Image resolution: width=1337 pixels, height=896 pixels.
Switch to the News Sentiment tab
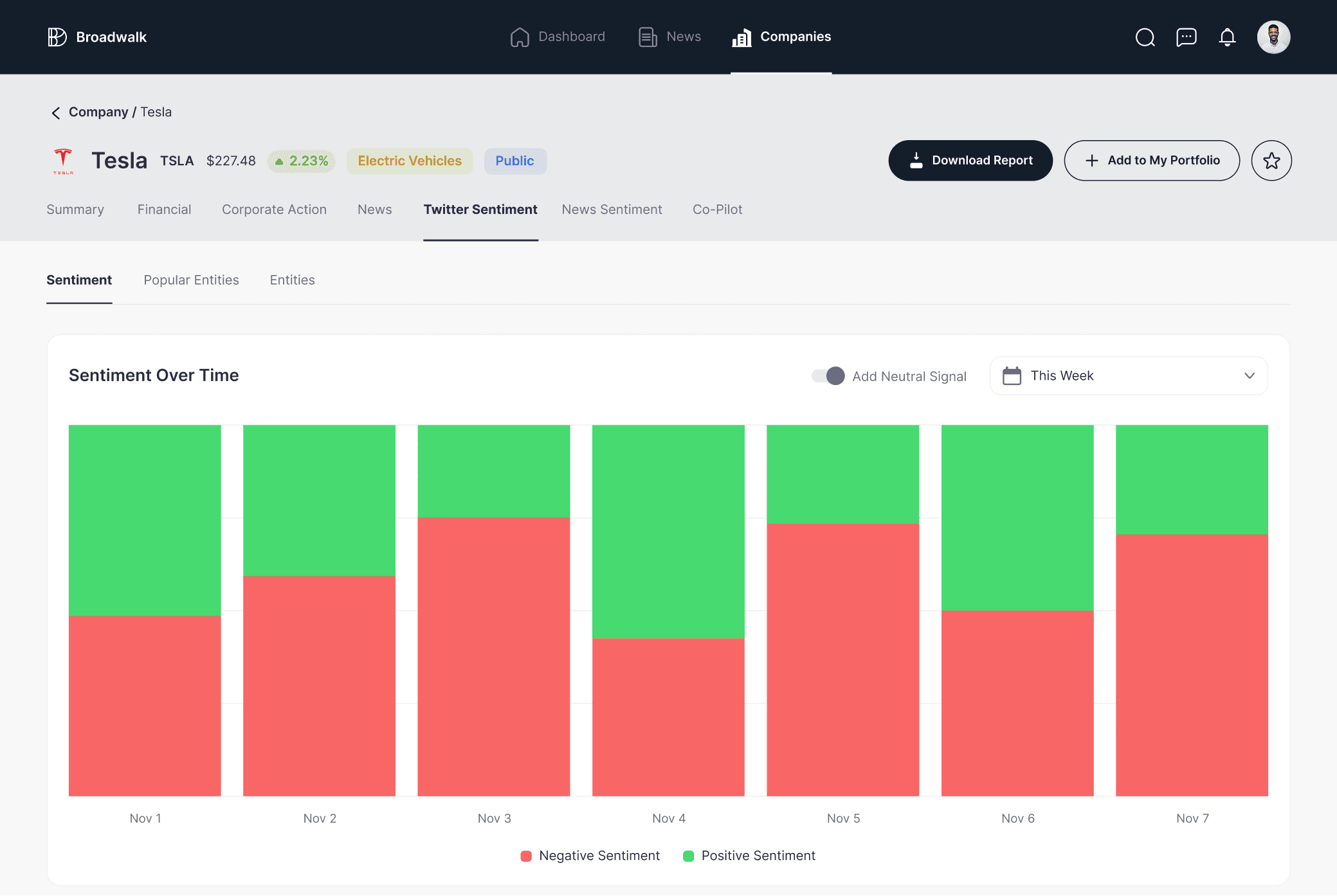612,210
